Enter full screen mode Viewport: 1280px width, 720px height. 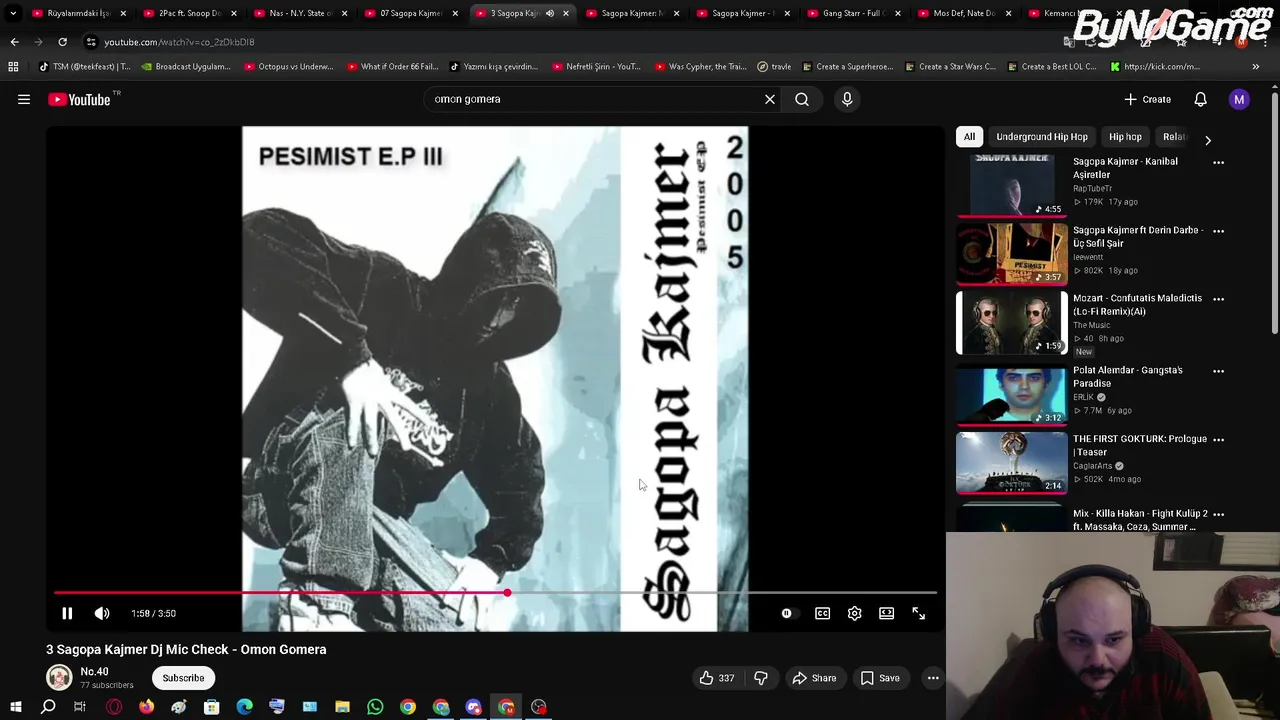pyautogui.click(x=918, y=613)
